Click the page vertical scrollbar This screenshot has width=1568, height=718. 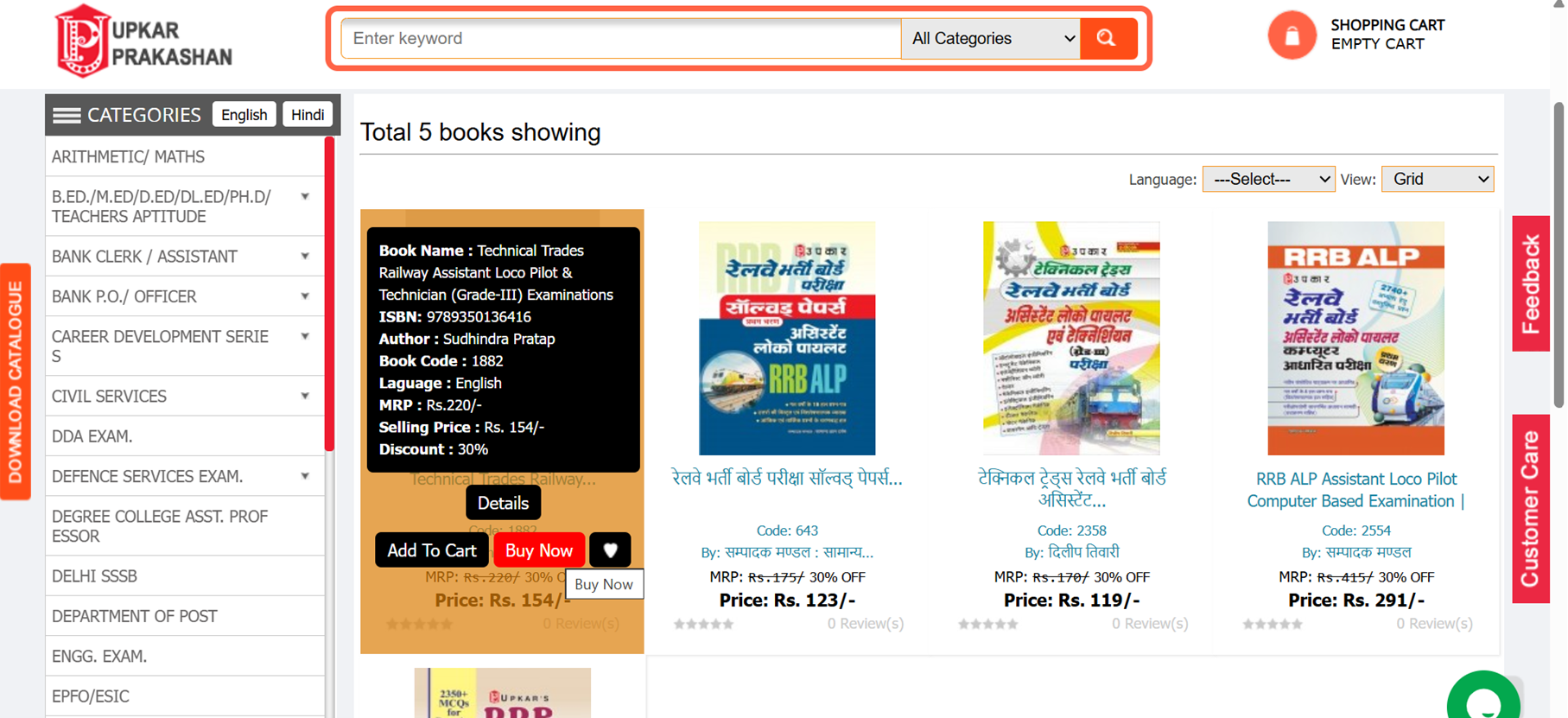pos(1558,255)
